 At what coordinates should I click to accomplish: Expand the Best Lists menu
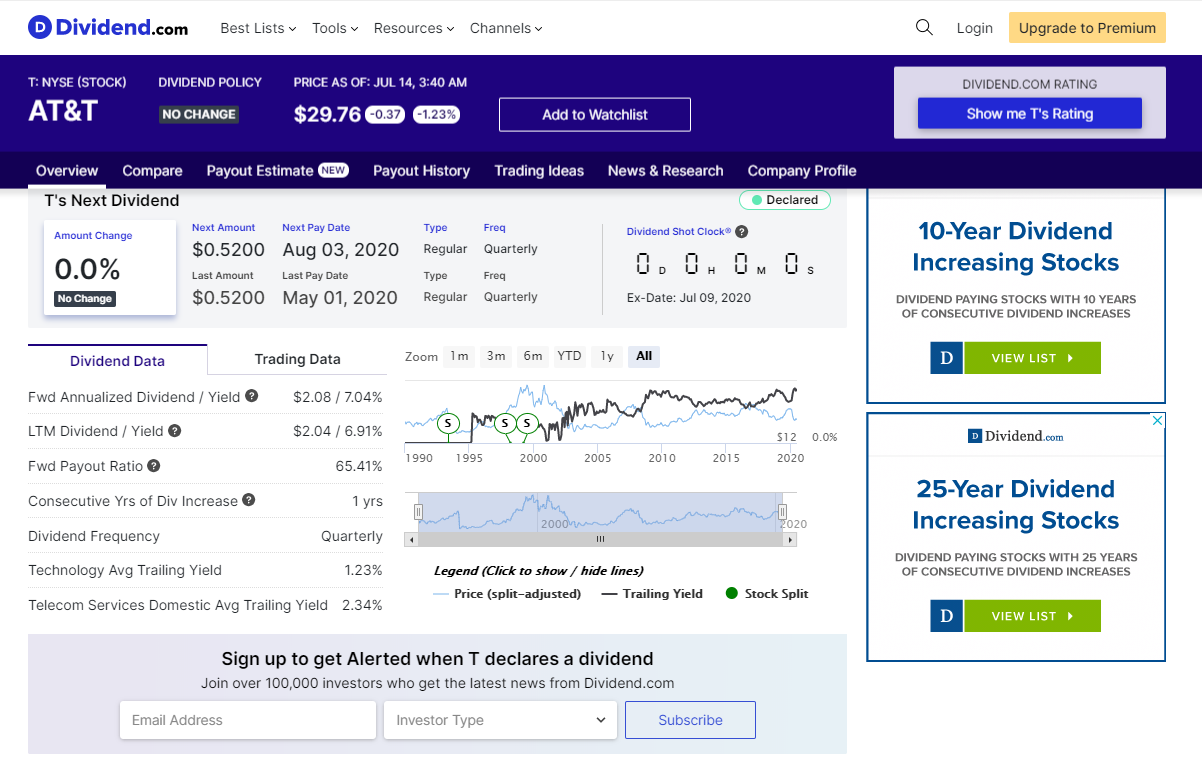coord(258,28)
